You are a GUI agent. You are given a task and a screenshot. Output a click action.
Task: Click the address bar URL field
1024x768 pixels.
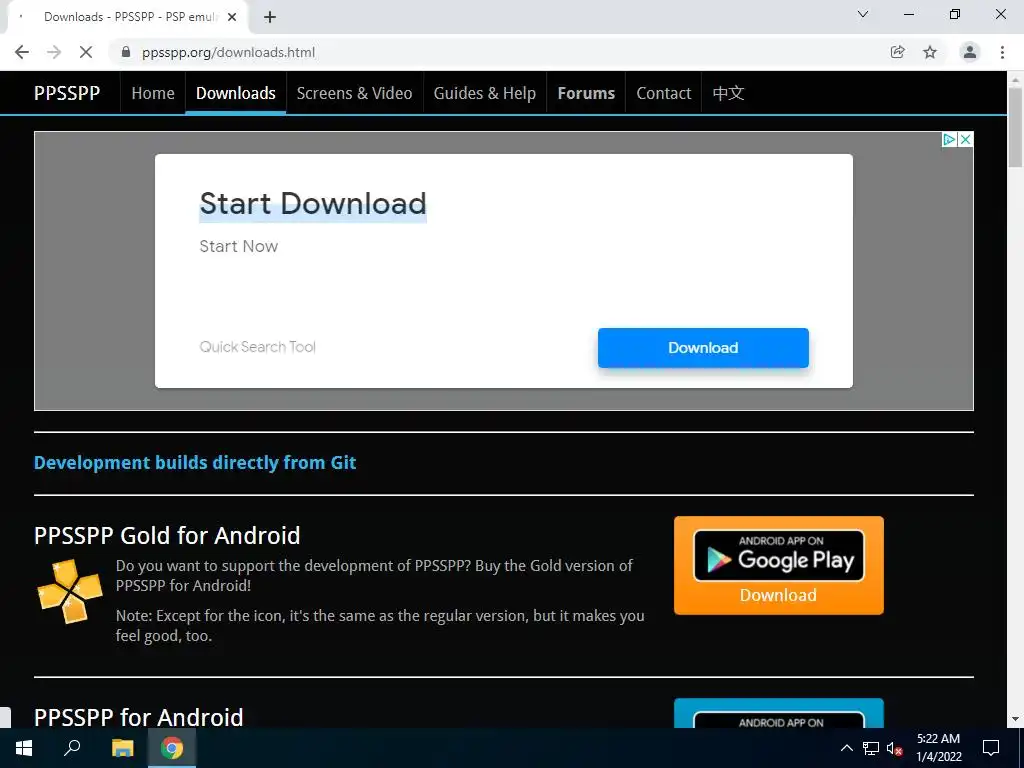pos(496,52)
